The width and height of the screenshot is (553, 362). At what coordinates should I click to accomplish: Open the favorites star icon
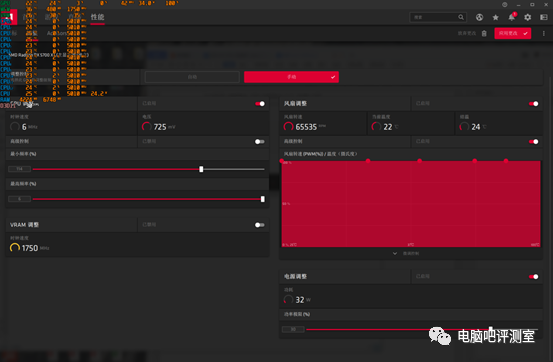coord(496,17)
